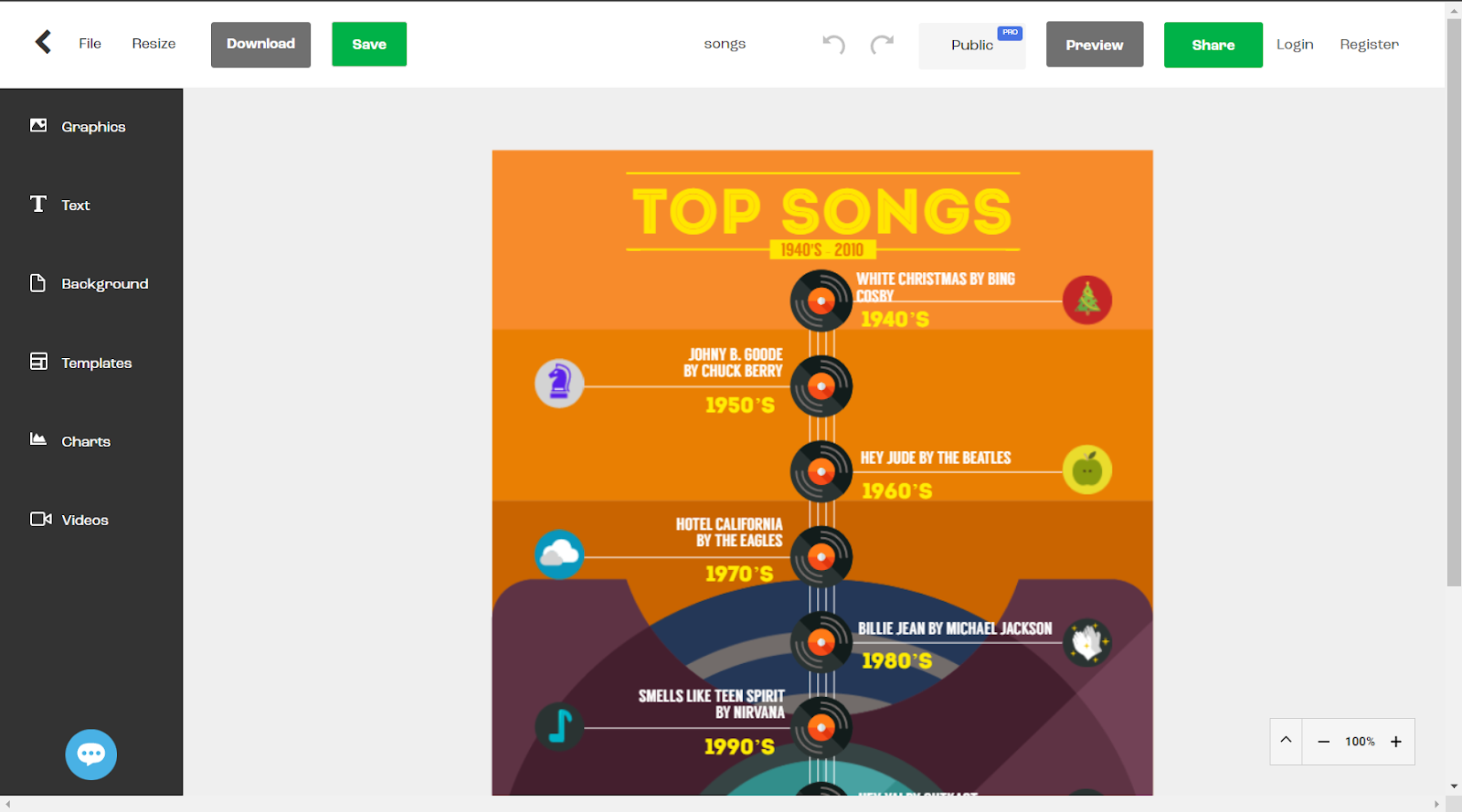Zoom in with the plus icon
The height and width of the screenshot is (812, 1462).
pyautogui.click(x=1396, y=742)
